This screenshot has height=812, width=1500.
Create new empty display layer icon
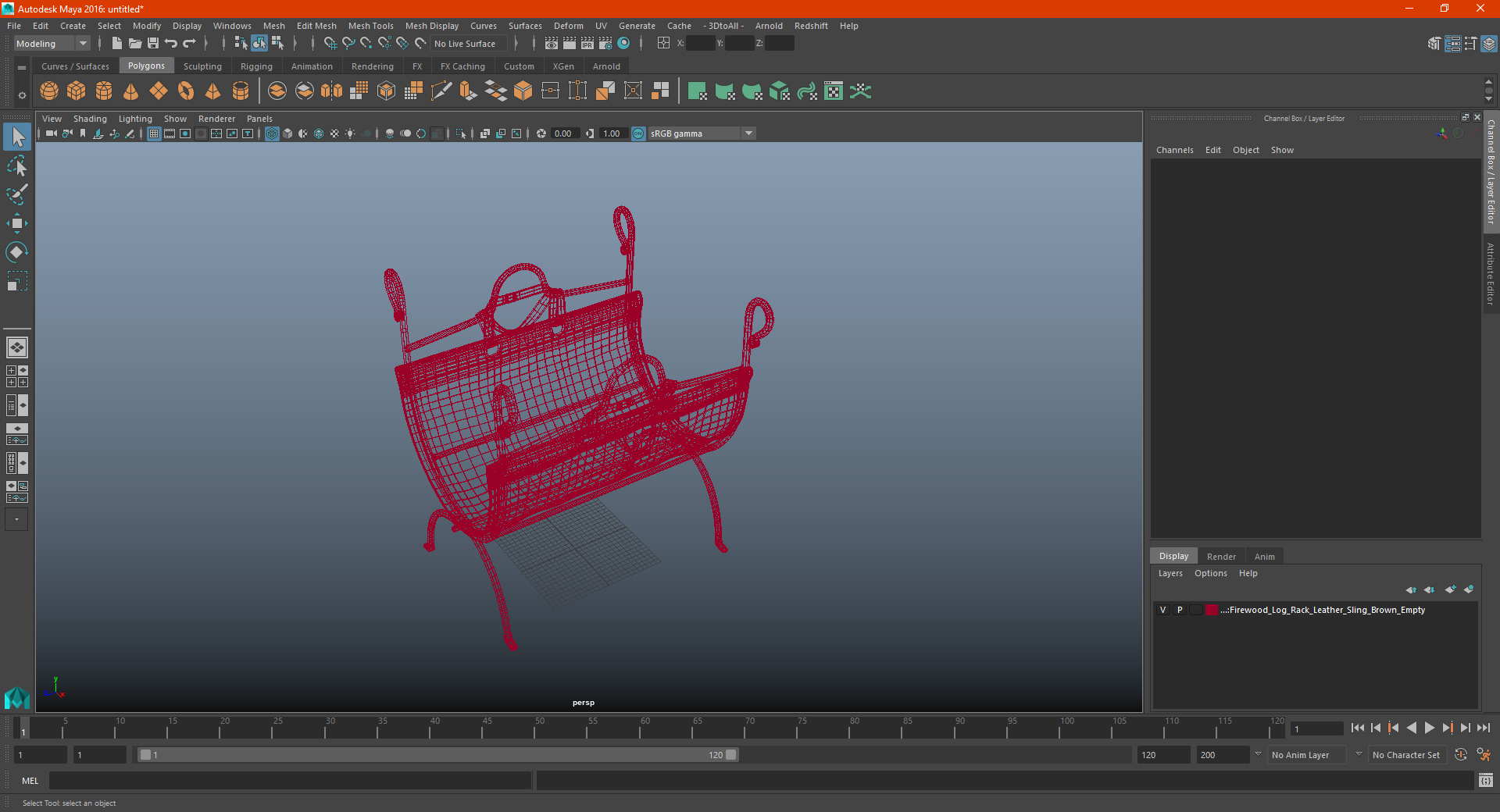click(1451, 589)
